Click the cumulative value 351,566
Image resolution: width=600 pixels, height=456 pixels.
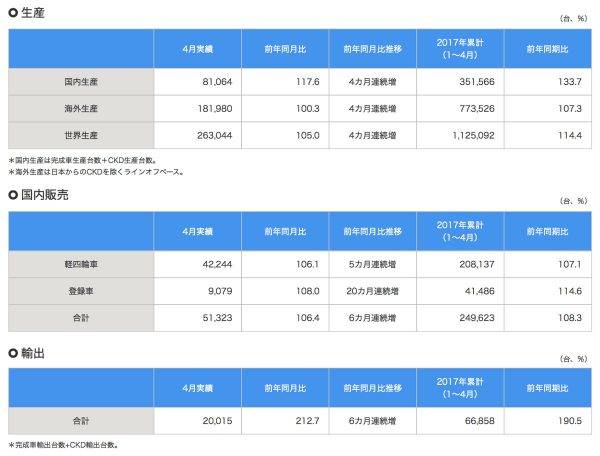(x=477, y=82)
